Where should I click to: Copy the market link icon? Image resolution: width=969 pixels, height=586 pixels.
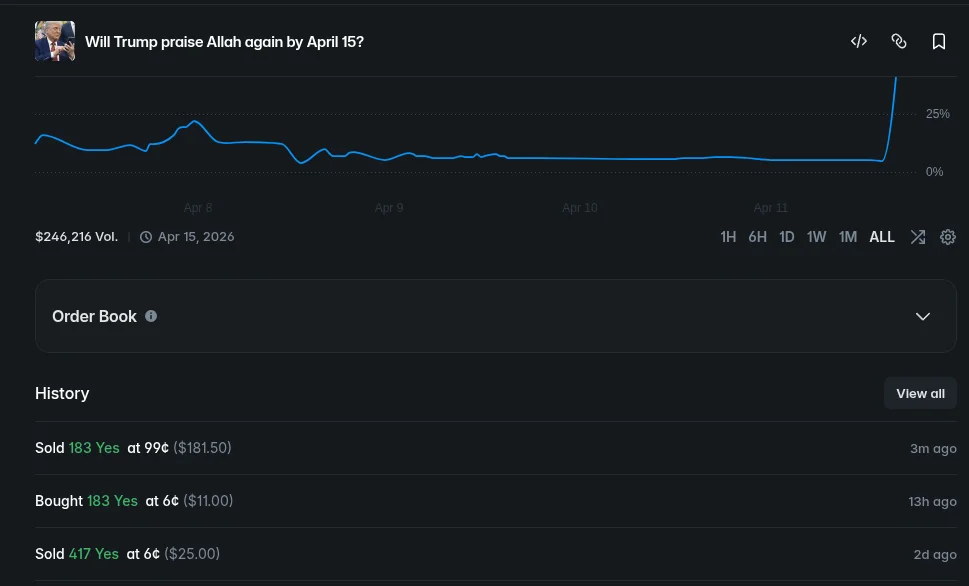tap(899, 41)
